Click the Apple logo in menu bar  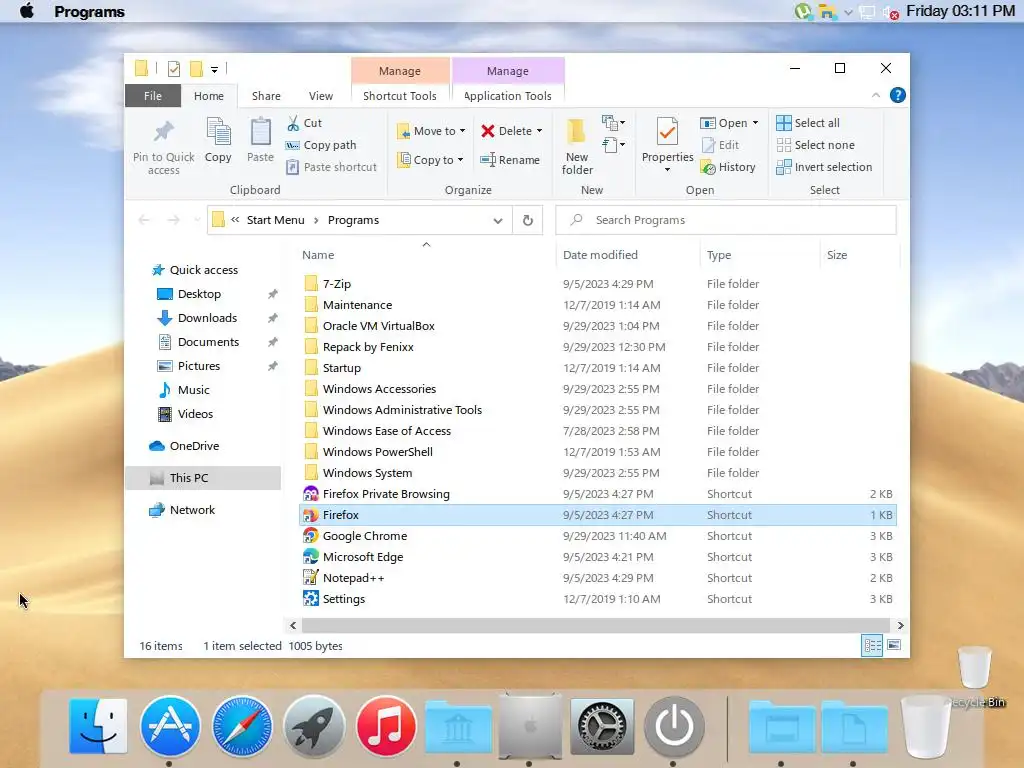[x=27, y=11]
